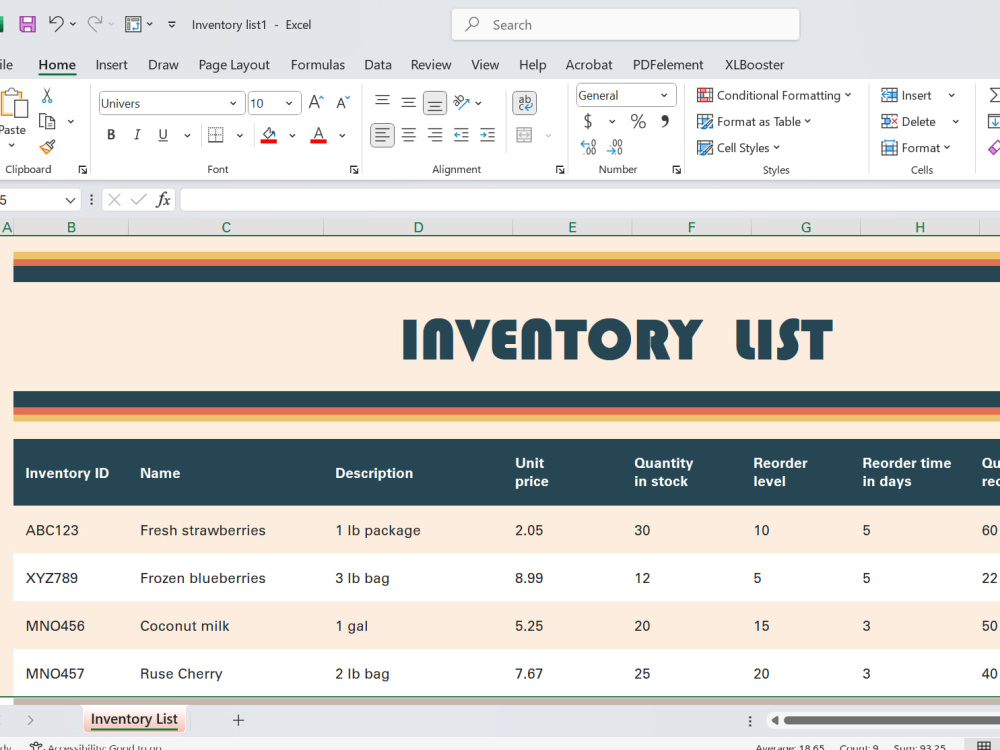Open the Conditional Formatting dropdown
This screenshot has height=750, width=1000.
[774, 95]
